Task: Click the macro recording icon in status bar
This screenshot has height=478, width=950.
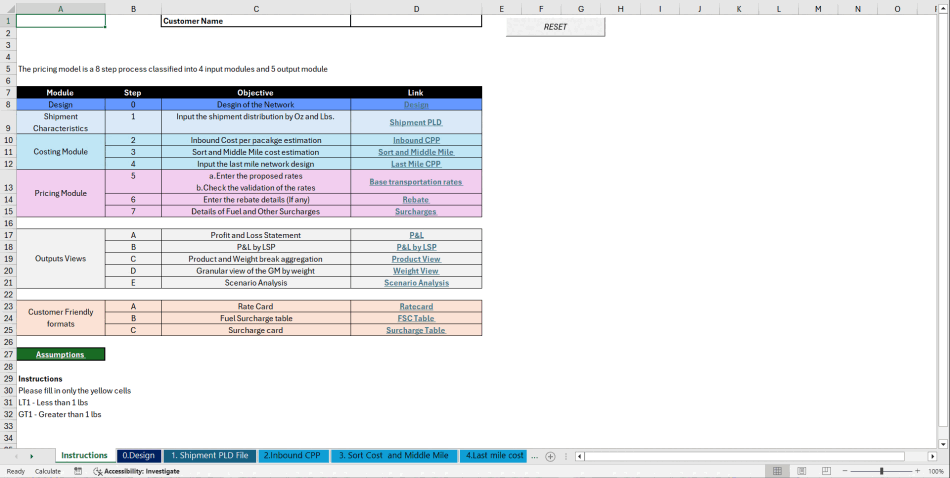Action: [78, 471]
